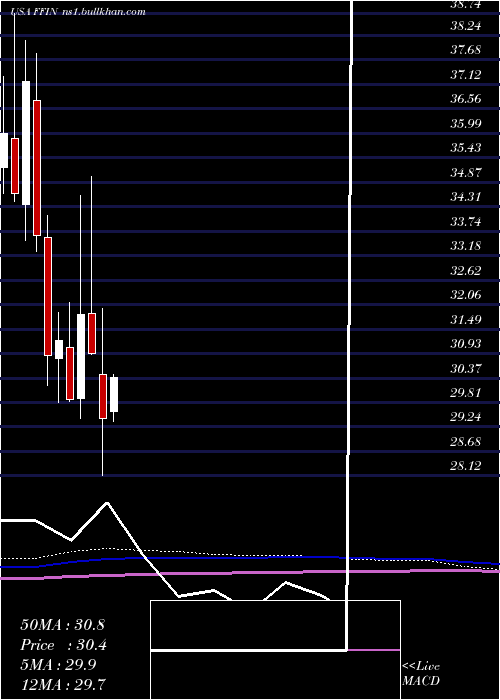The image size is (500, 700).
Task: Click the 32.62 price axis label
Action: click(465, 271)
